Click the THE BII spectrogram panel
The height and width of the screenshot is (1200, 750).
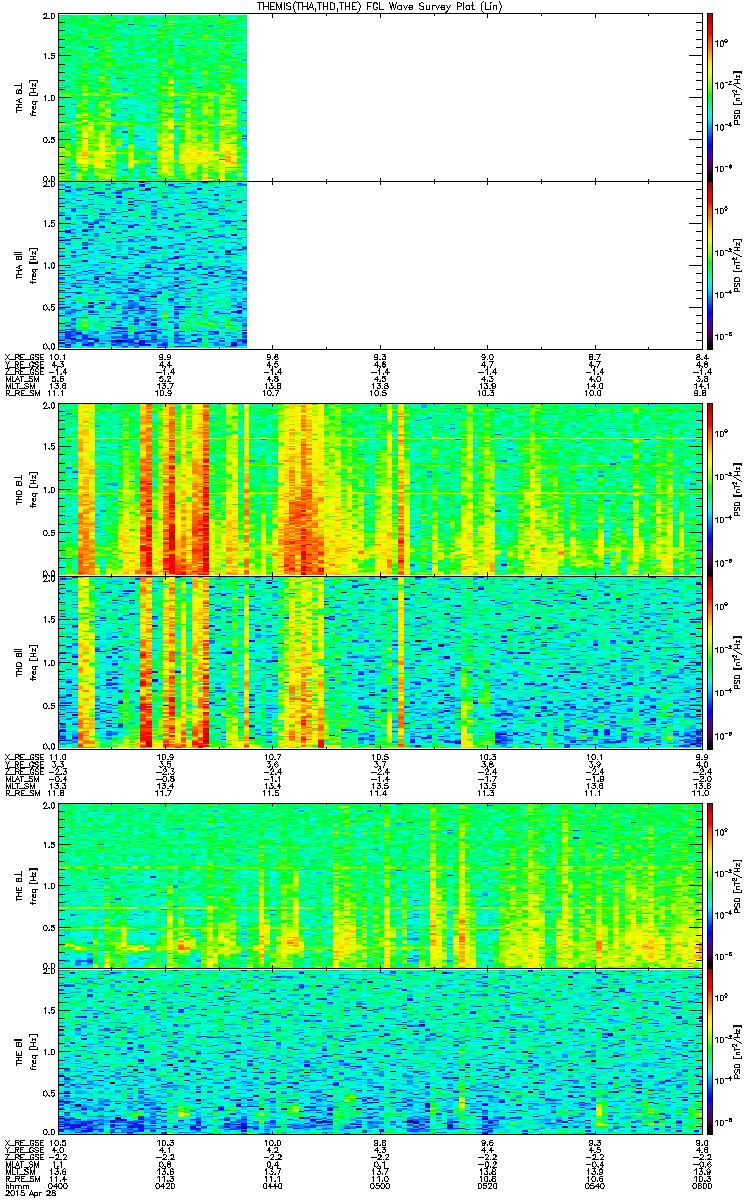(380, 1052)
